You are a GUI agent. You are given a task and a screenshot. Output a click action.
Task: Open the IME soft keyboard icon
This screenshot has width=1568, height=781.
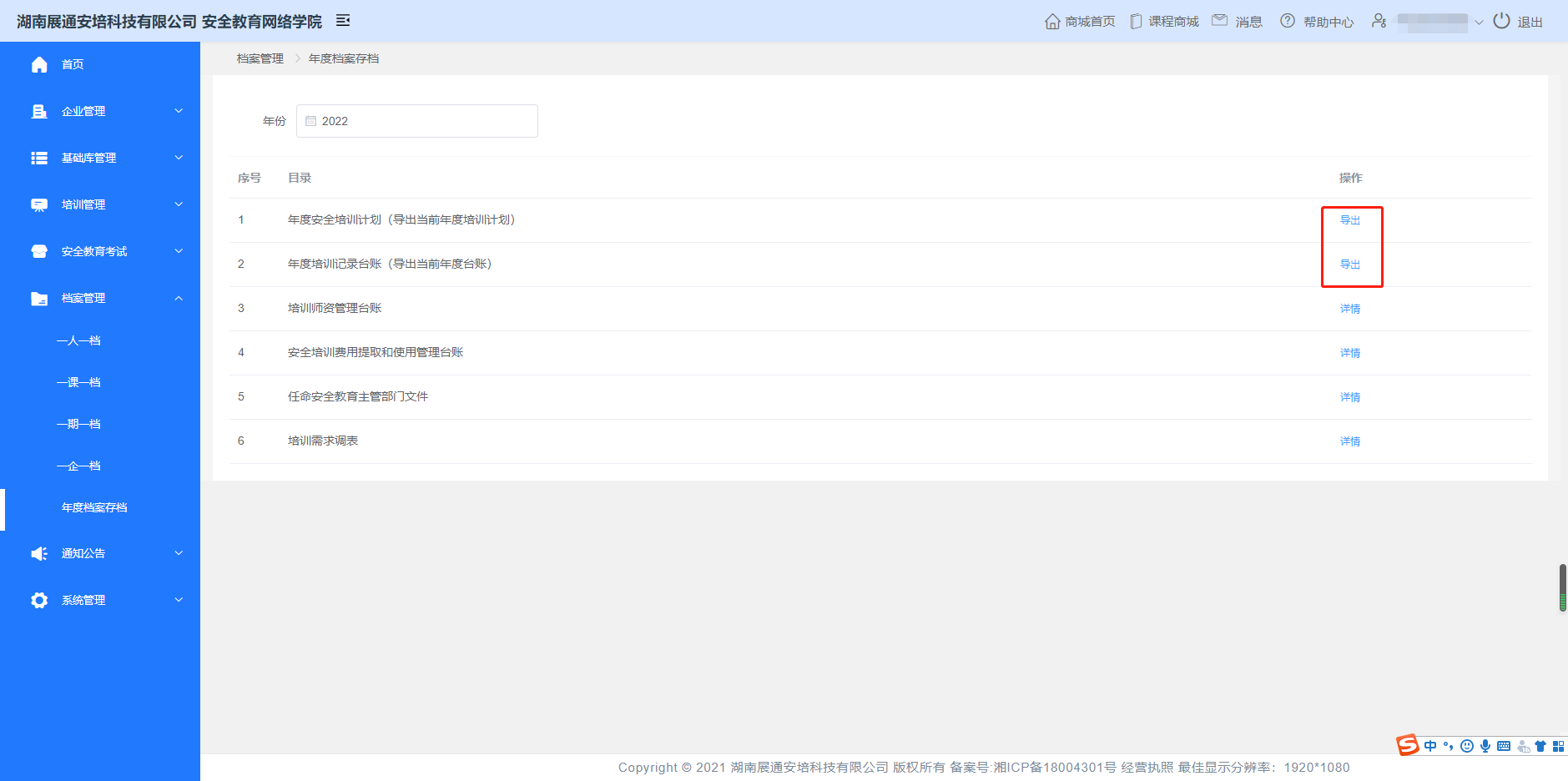pos(1504,746)
